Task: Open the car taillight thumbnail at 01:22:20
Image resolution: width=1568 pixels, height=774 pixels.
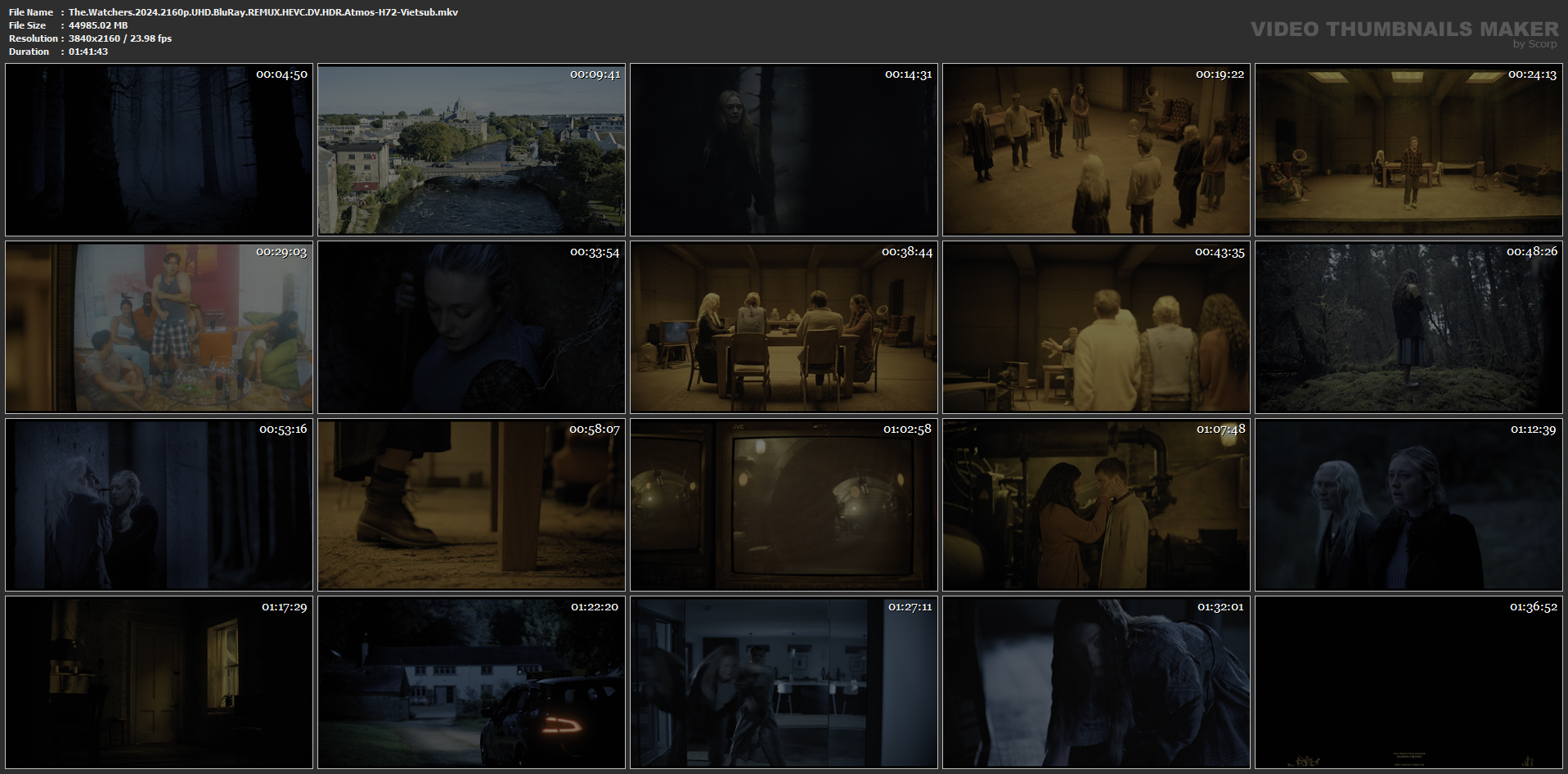Action: (x=471, y=682)
